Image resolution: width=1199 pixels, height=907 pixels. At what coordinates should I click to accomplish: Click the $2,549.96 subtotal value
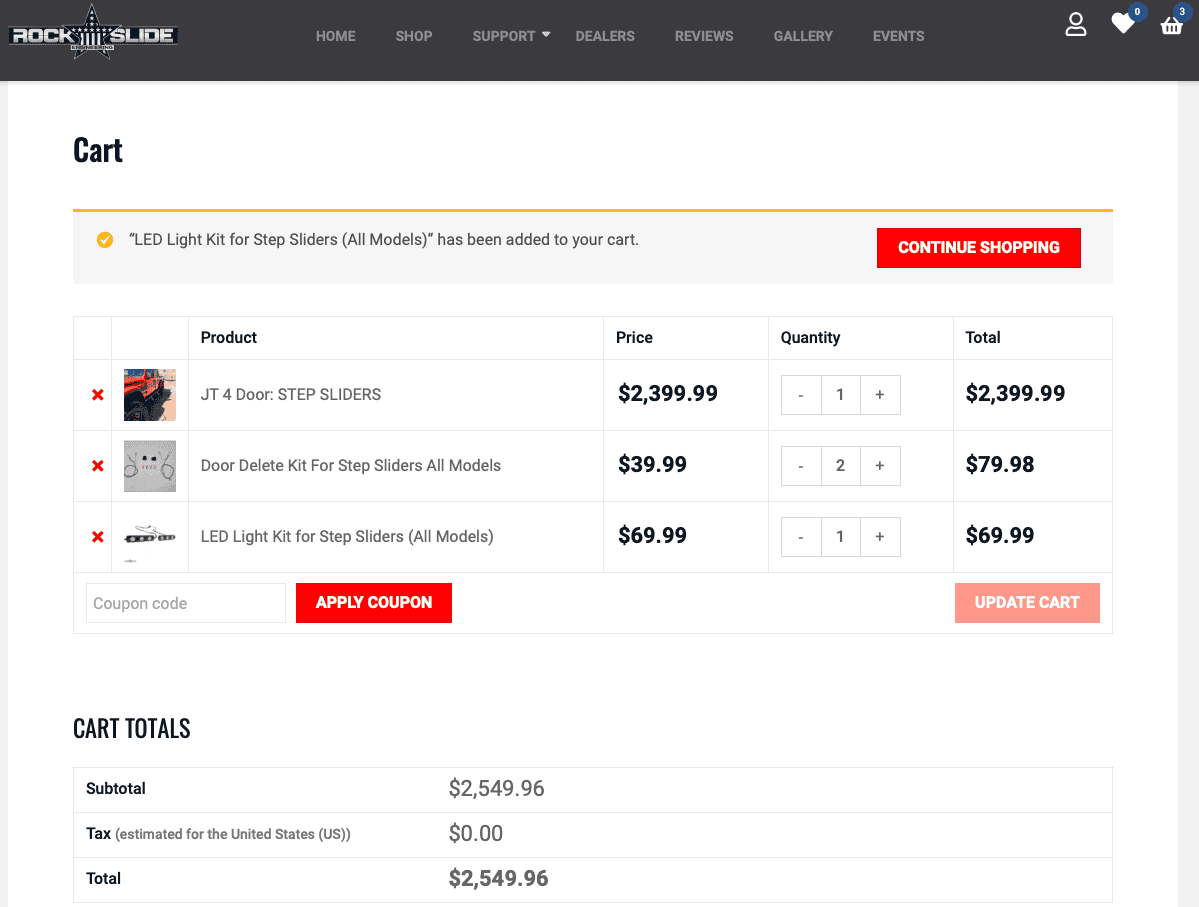pyautogui.click(x=496, y=788)
